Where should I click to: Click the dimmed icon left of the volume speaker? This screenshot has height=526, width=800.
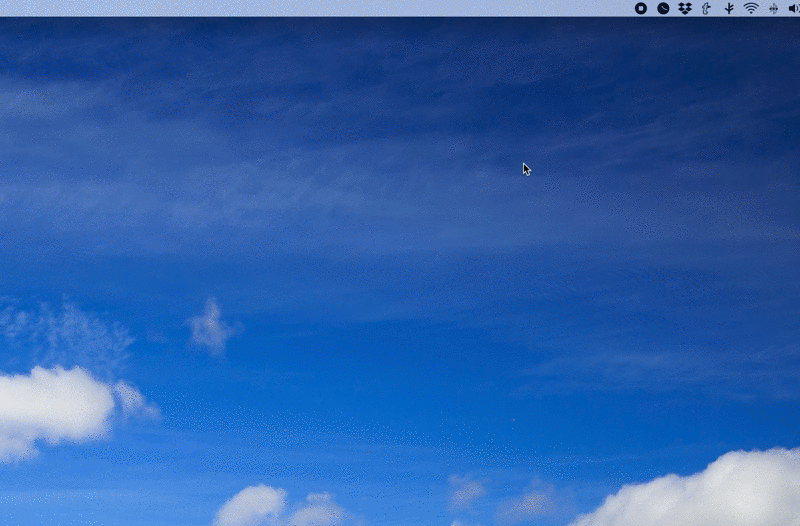(773, 8)
